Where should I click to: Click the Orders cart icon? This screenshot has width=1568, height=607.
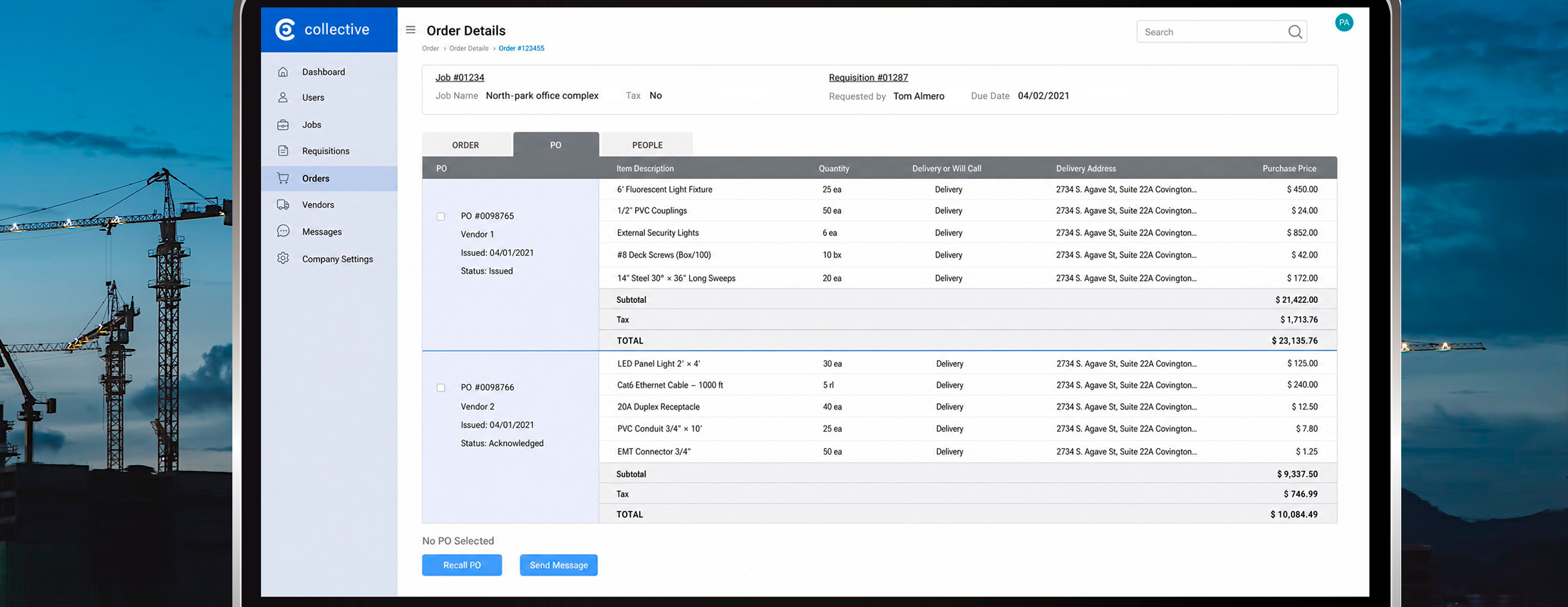[283, 178]
